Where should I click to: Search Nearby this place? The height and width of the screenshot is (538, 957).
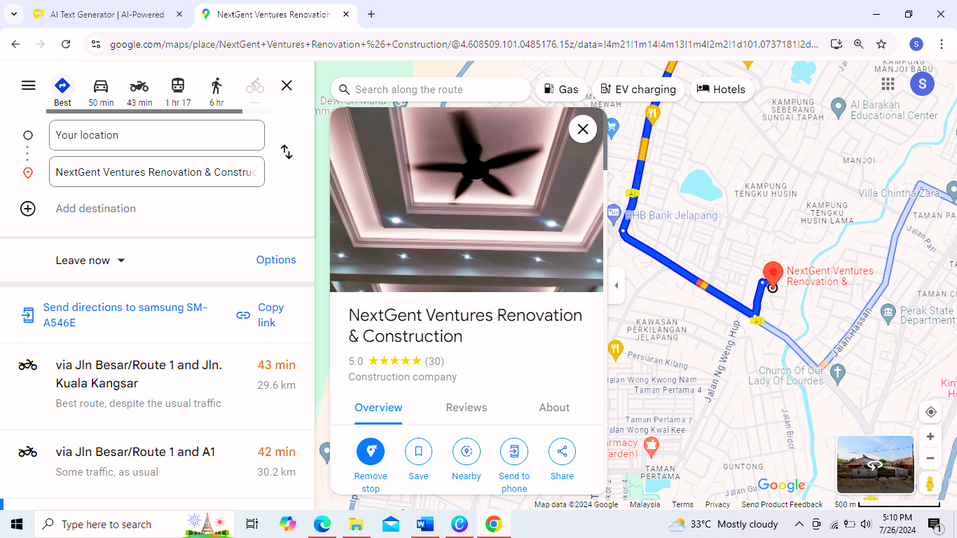point(466,459)
